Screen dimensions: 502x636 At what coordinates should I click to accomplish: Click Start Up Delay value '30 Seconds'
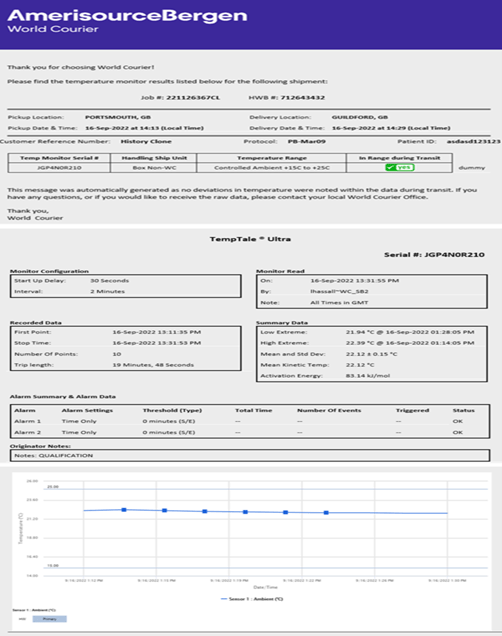[x=109, y=280]
